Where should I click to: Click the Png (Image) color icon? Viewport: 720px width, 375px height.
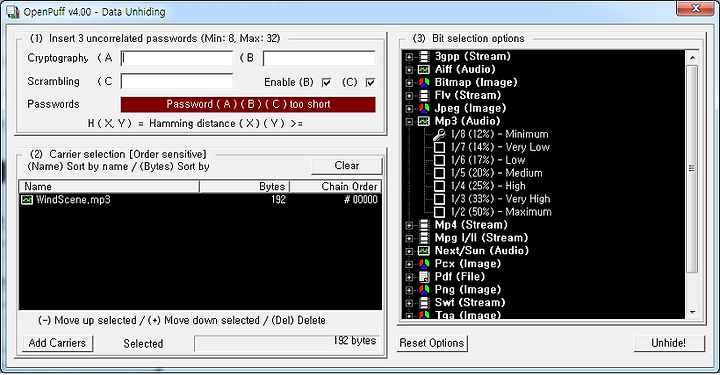[x=424, y=290]
